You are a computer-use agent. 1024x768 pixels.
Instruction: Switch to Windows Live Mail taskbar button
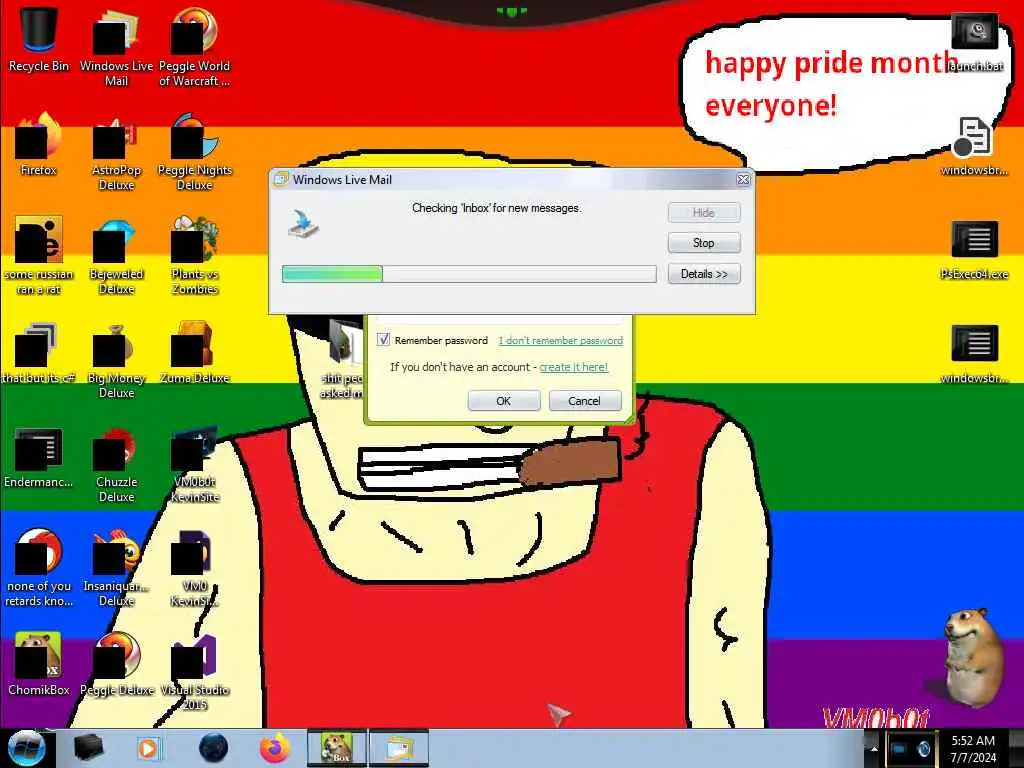click(x=399, y=748)
